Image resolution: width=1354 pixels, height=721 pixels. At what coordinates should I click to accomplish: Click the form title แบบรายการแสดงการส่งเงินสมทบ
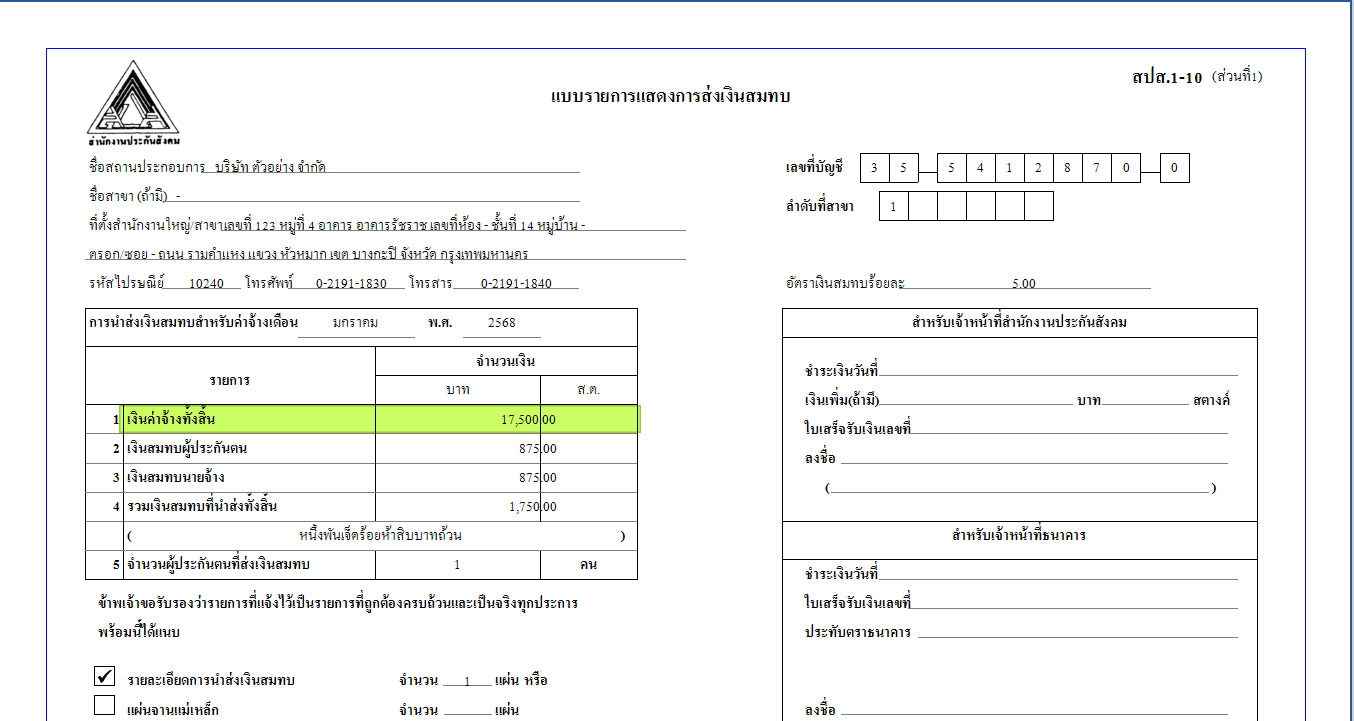pos(669,96)
